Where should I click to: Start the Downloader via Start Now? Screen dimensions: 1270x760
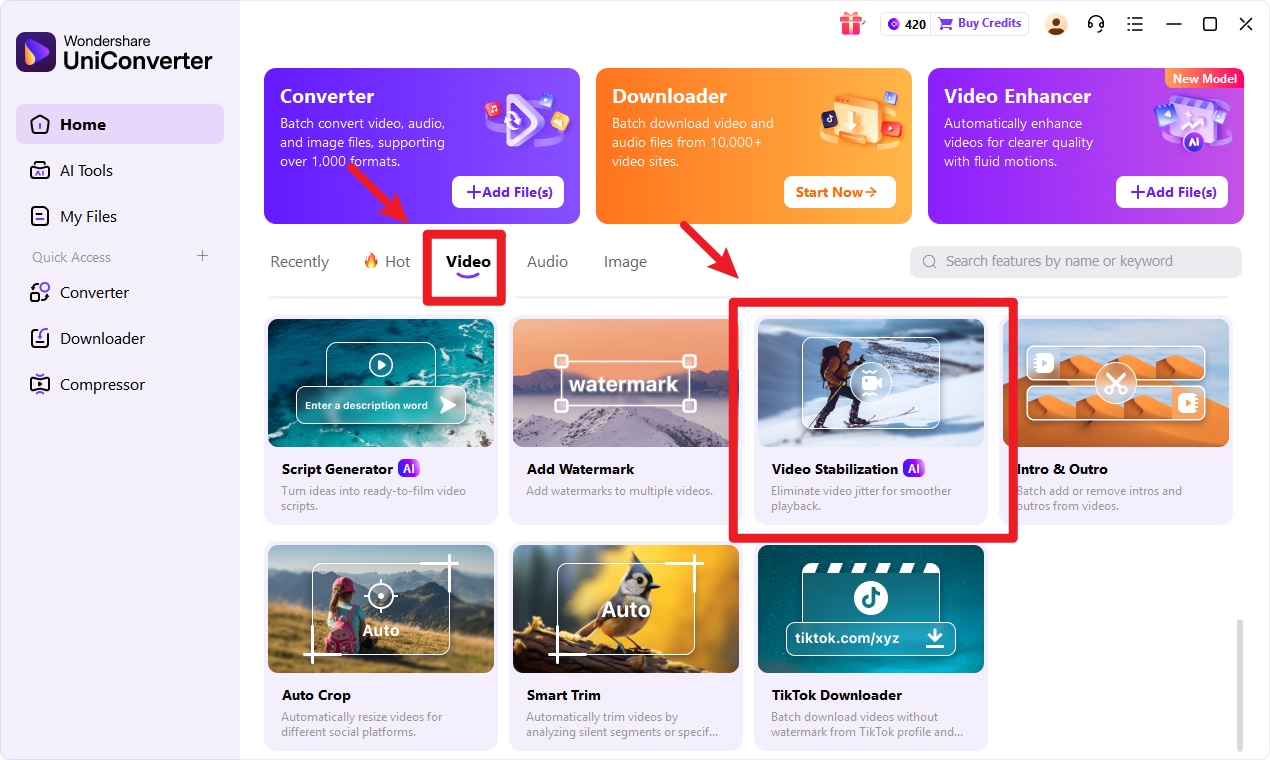pos(839,192)
